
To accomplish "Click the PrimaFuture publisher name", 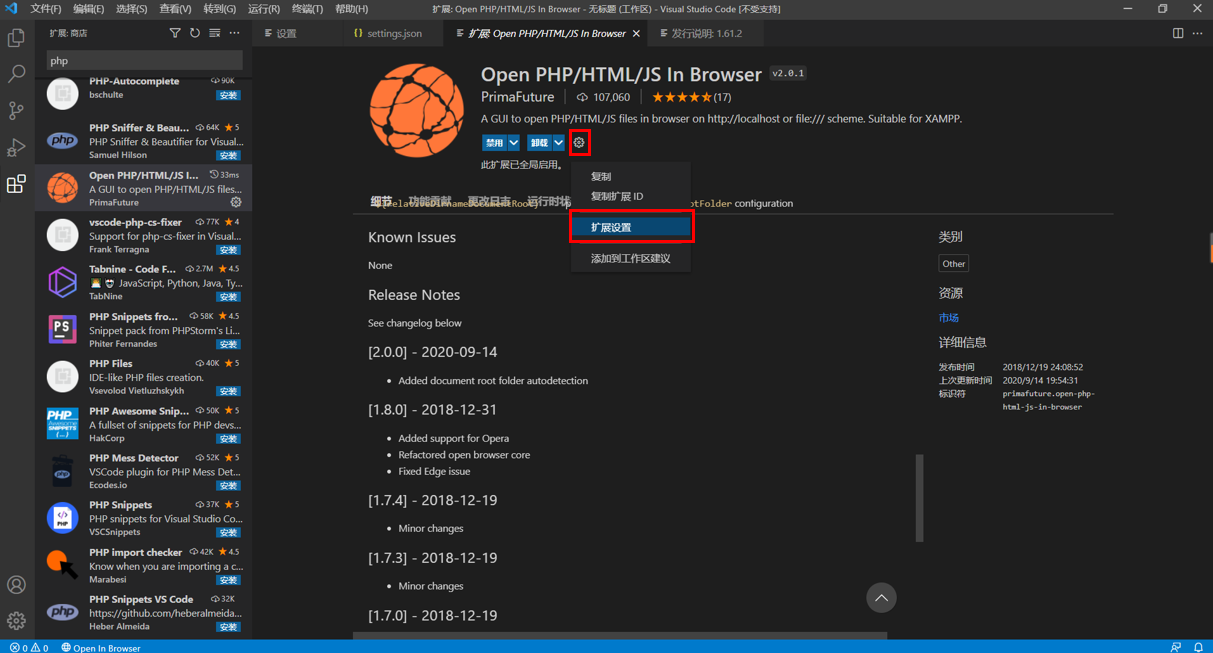I will click(x=517, y=97).
